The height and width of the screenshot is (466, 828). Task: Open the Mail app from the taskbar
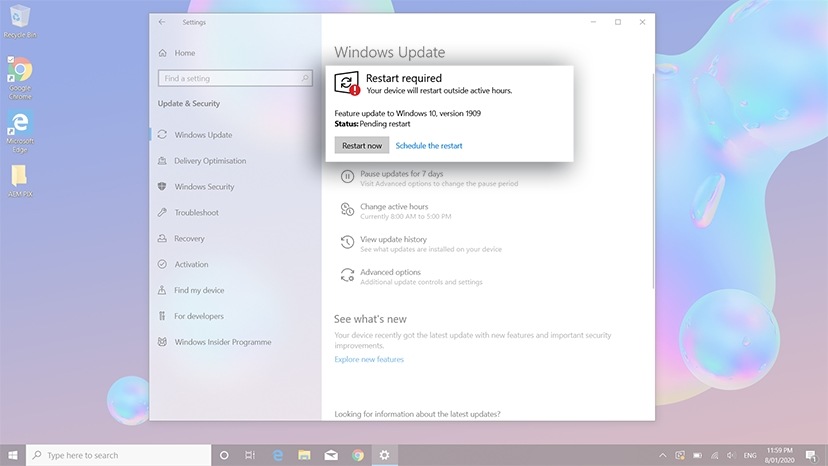click(x=331, y=455)
